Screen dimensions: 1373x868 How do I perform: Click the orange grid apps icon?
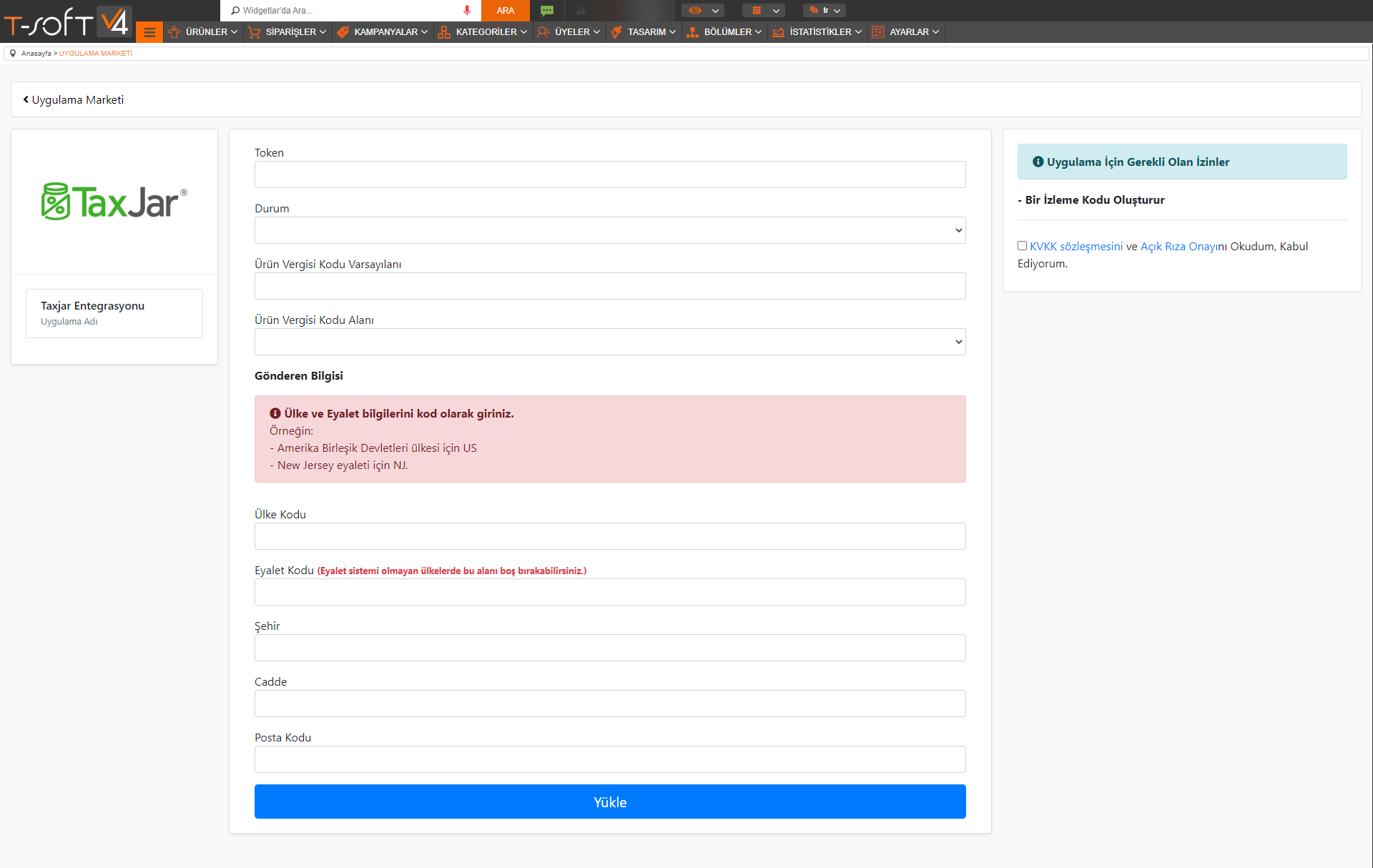click(x=757, y=10)
